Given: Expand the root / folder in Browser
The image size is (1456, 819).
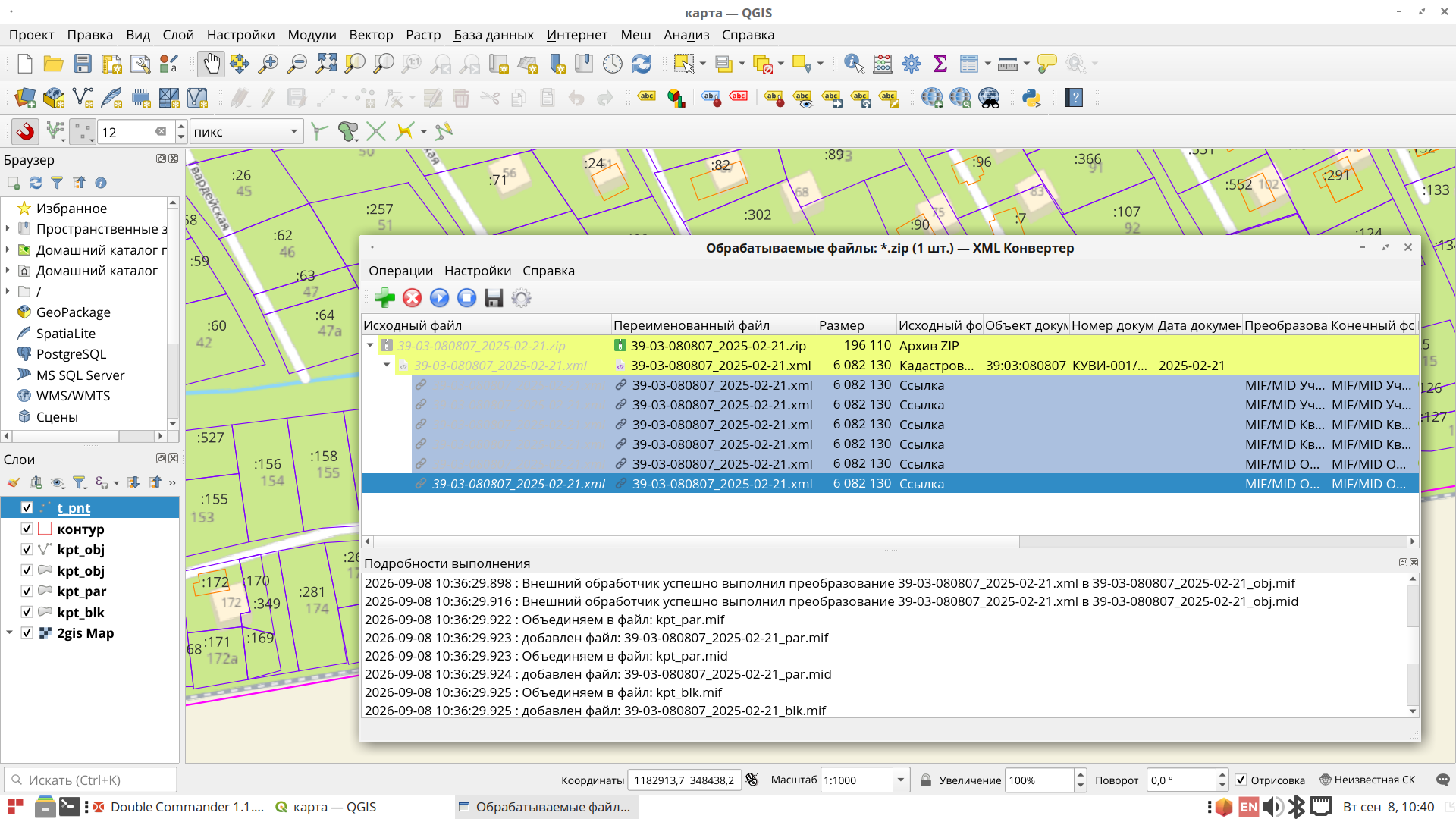Looking at the screenshot, I should pyautogui.click(x=8, y=292).
